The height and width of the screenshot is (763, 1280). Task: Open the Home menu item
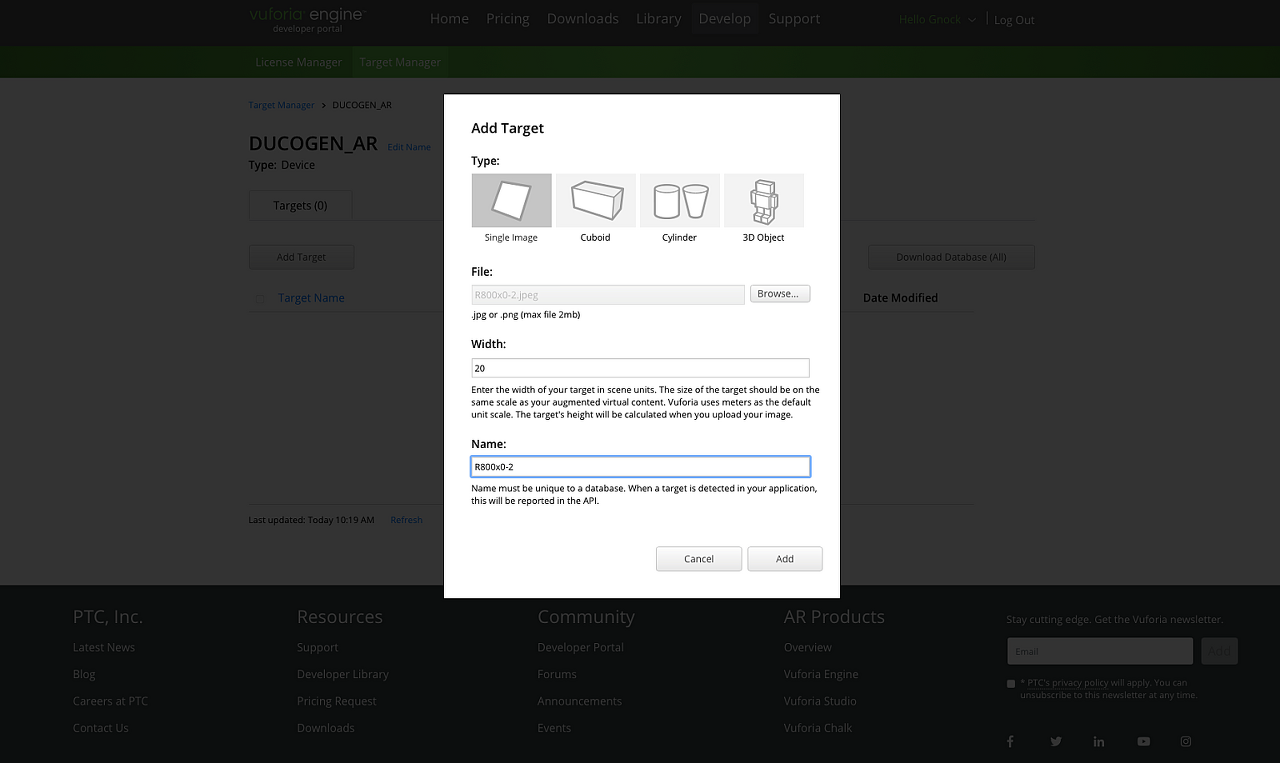(x=449, y=19)
